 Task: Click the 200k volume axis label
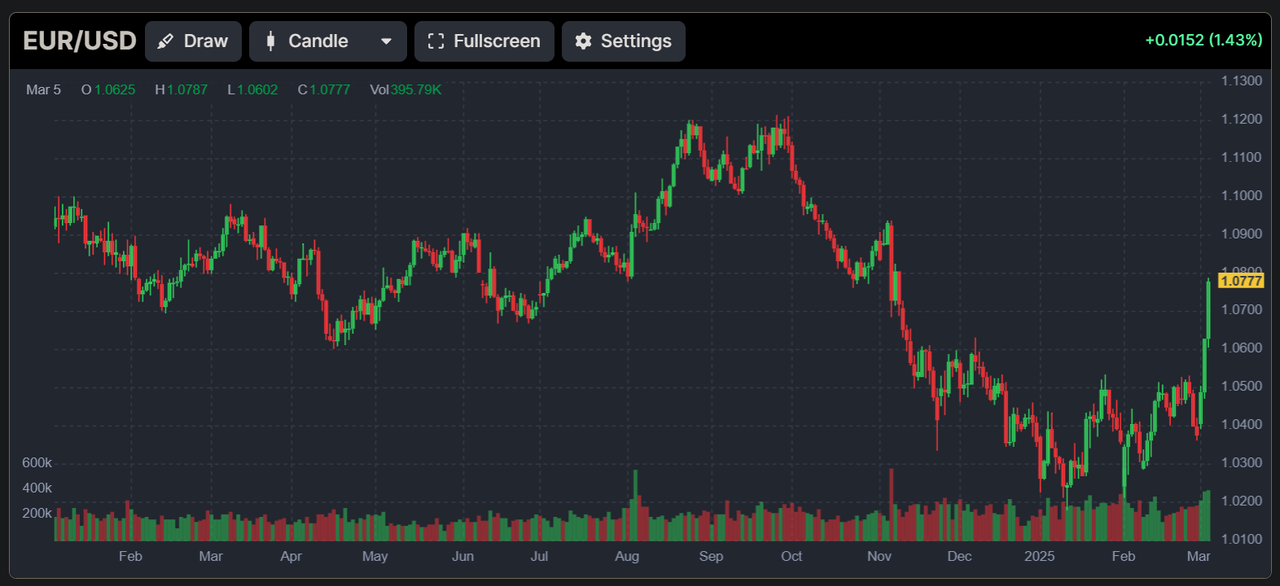(37, 513)
